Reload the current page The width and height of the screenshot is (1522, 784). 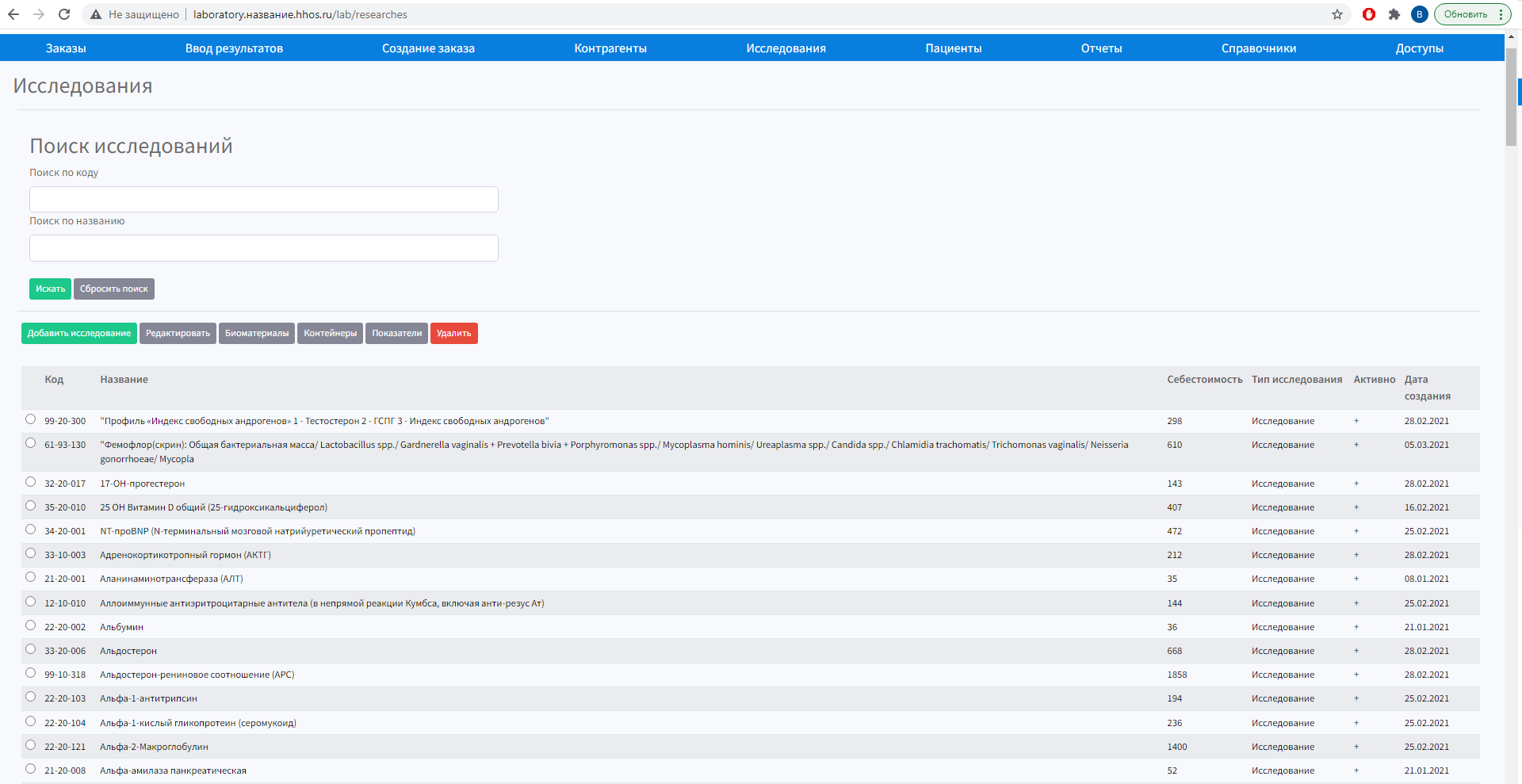pyautogui.click(x=64, y=14)
